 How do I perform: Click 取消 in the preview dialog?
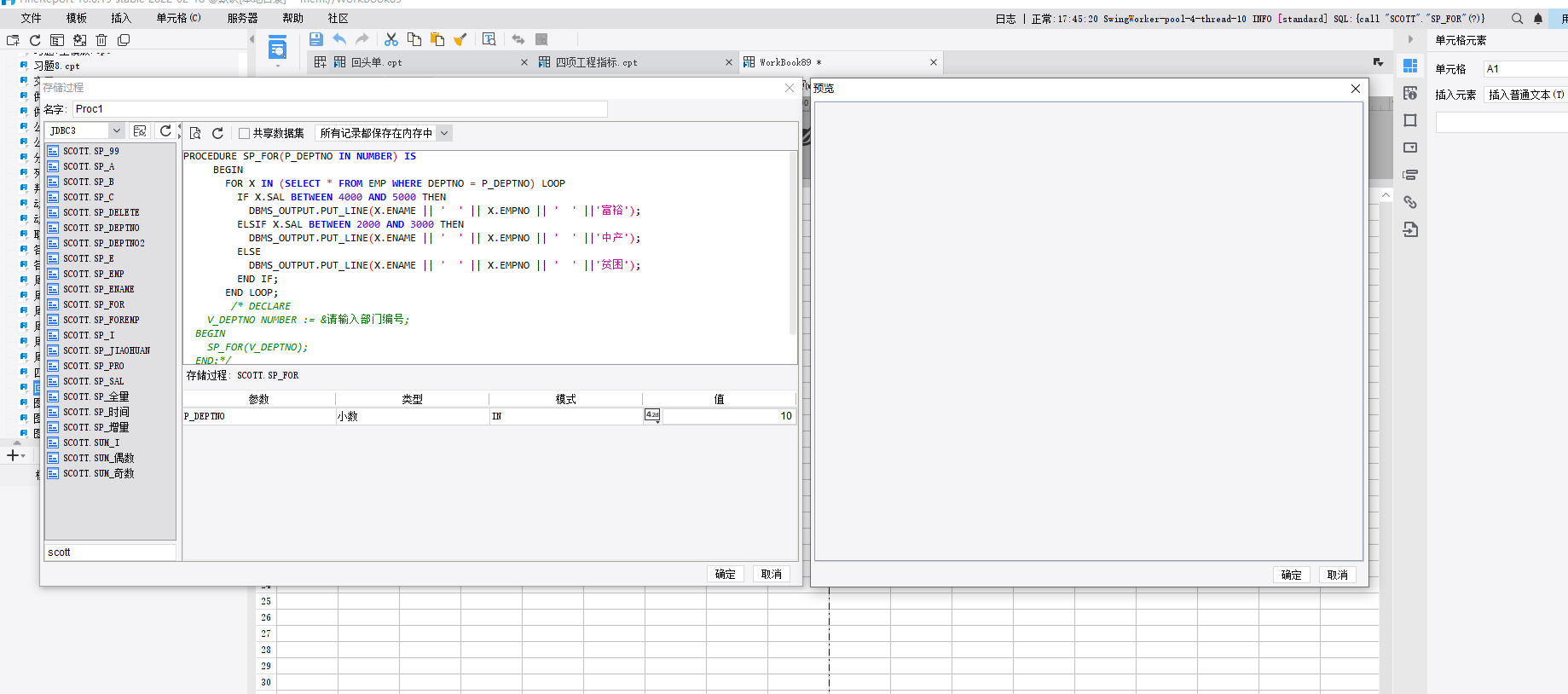1337,575
